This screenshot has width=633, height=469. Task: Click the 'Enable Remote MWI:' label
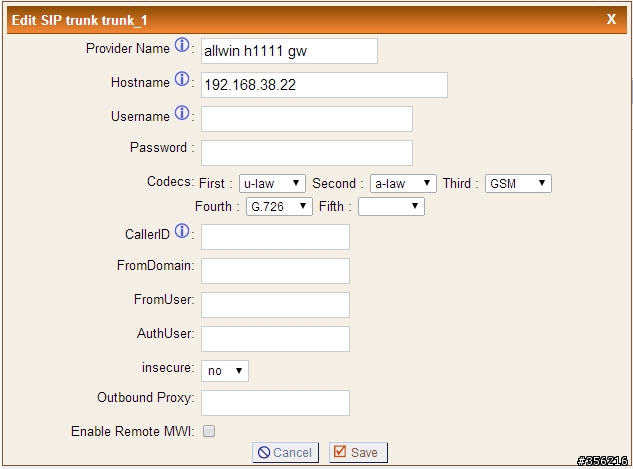click(132, 431)
